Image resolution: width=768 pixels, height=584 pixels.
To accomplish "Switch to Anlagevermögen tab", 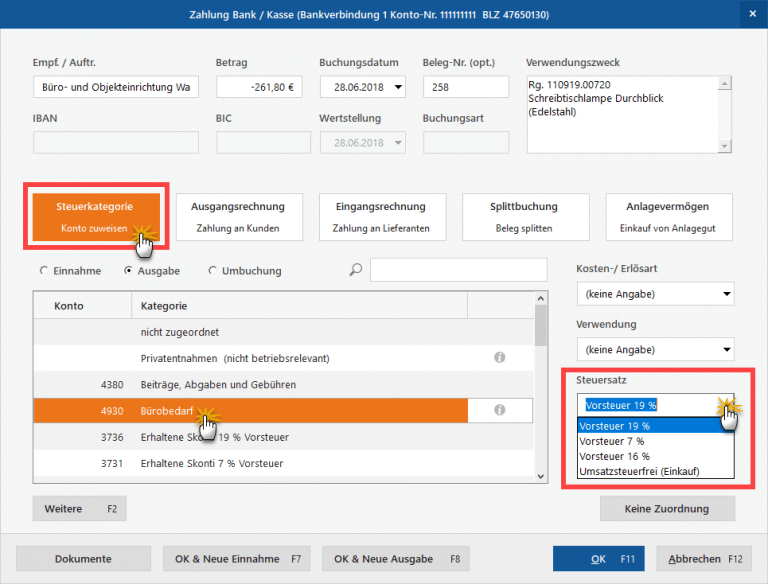I will point(669,217).
